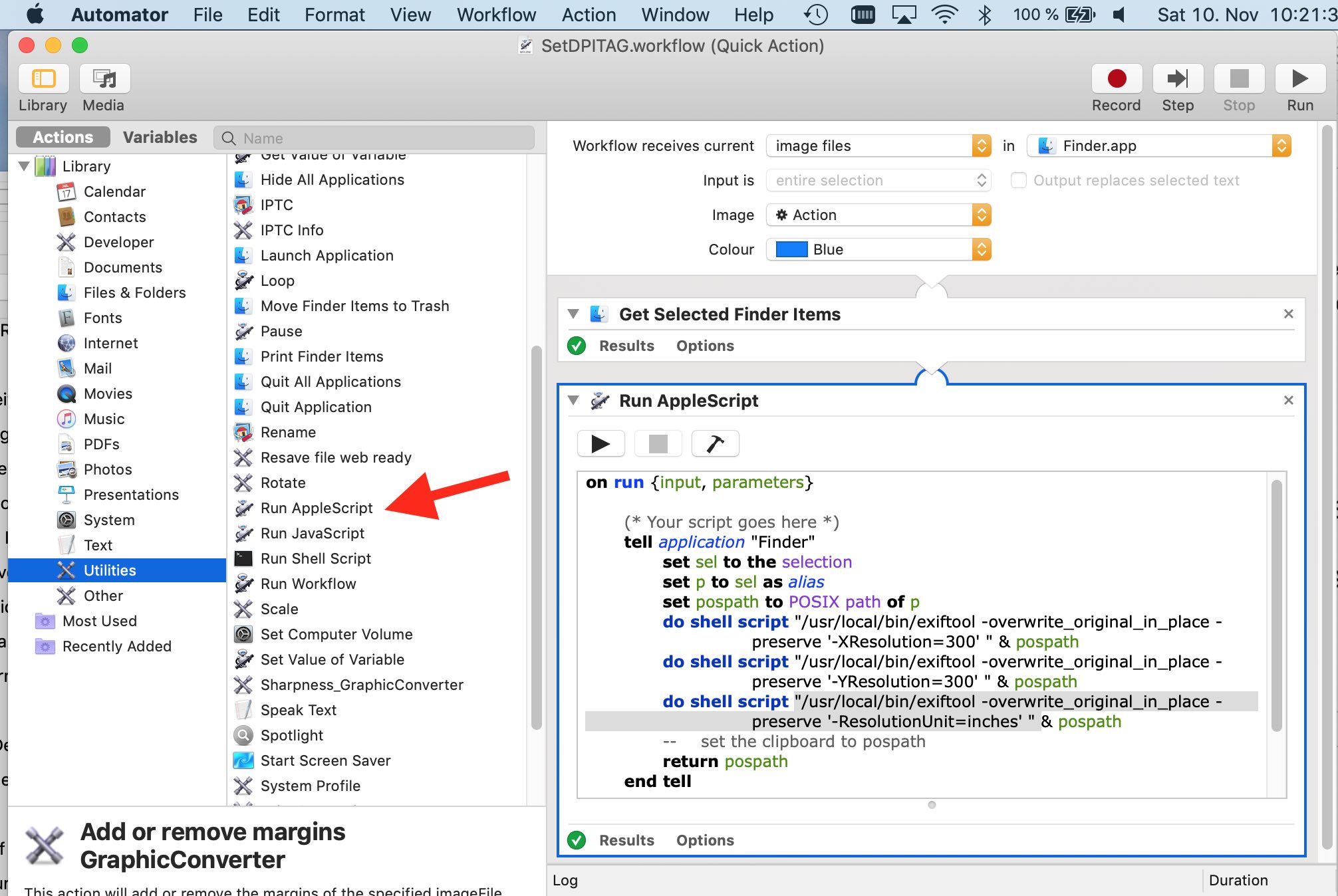Click Options under Run AppleScript
This screenshot has width=1338, height=896.
[705, 840]
